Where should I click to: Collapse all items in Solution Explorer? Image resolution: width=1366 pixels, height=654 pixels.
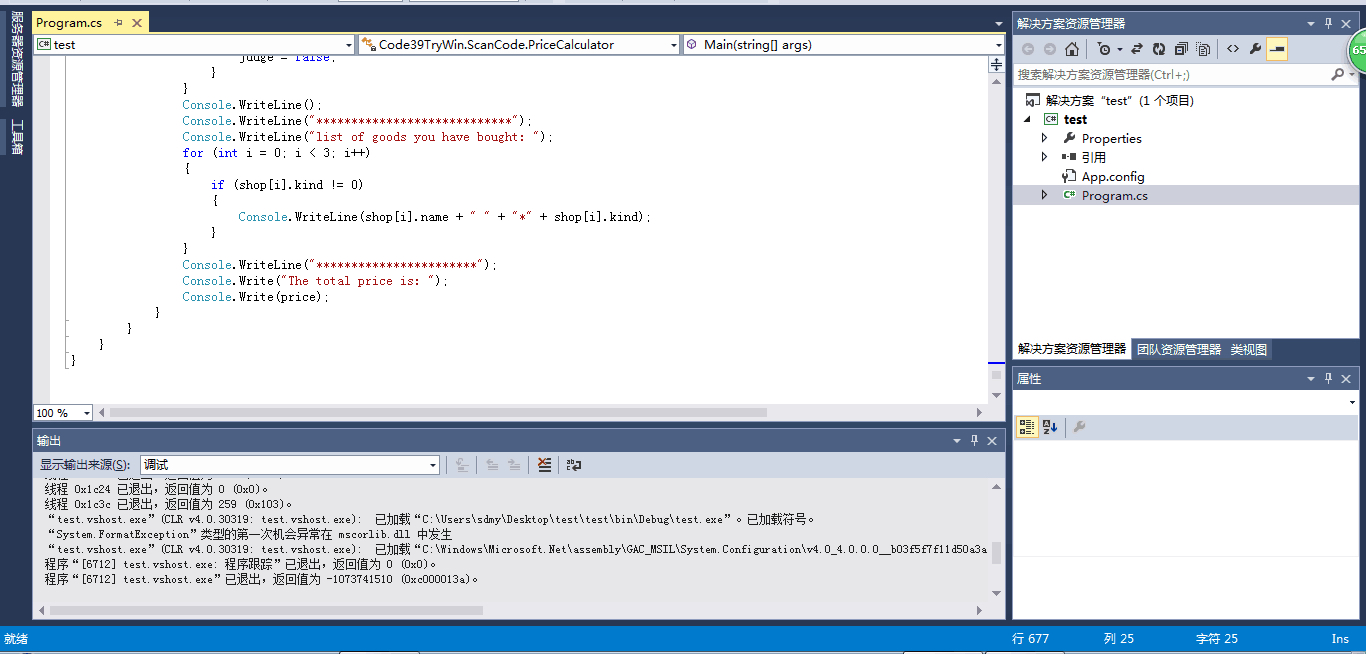1181,49
